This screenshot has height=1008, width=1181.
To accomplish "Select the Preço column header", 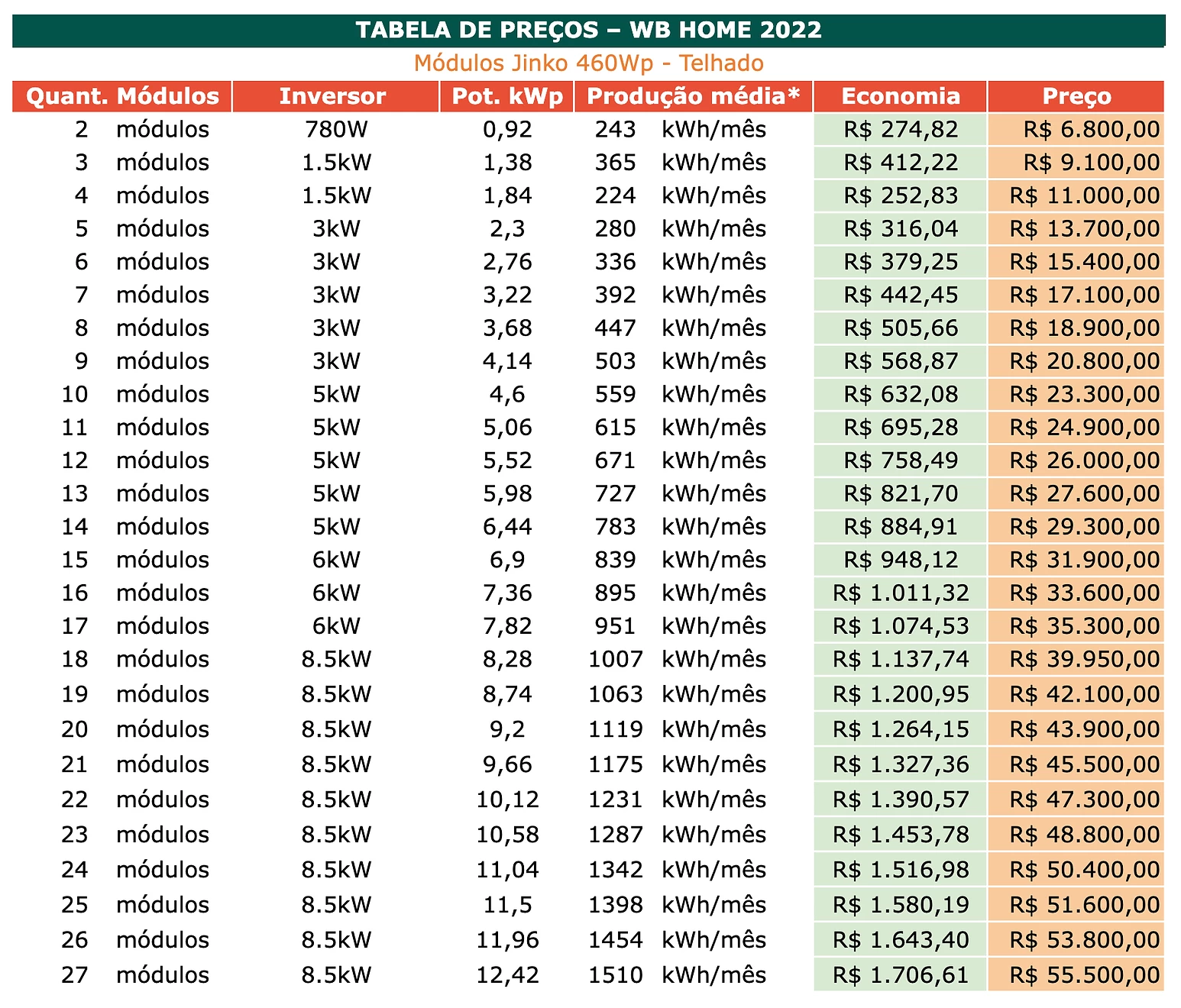I will [x=1076, y=96].
